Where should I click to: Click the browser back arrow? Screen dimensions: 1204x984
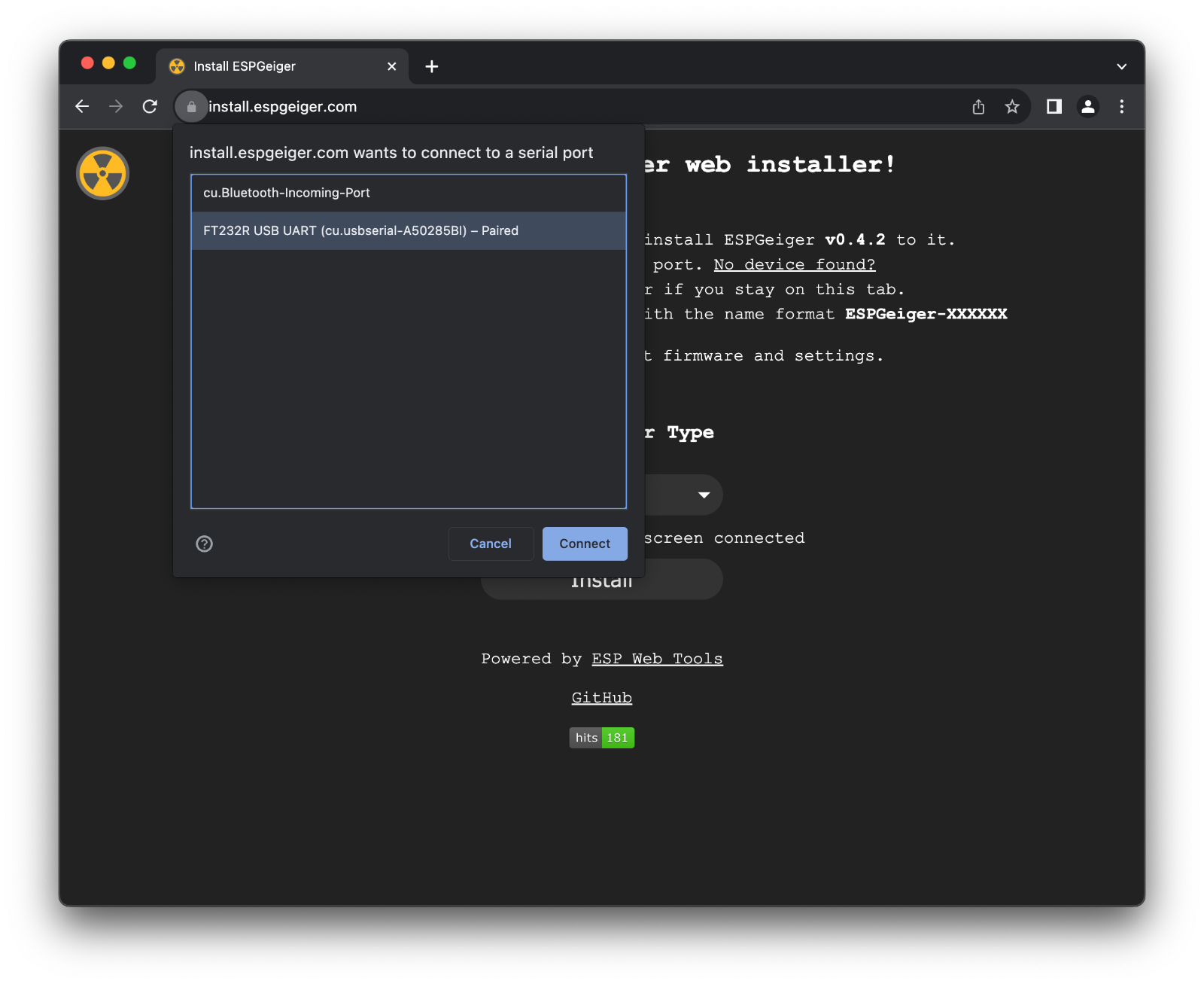click(82, 107)
